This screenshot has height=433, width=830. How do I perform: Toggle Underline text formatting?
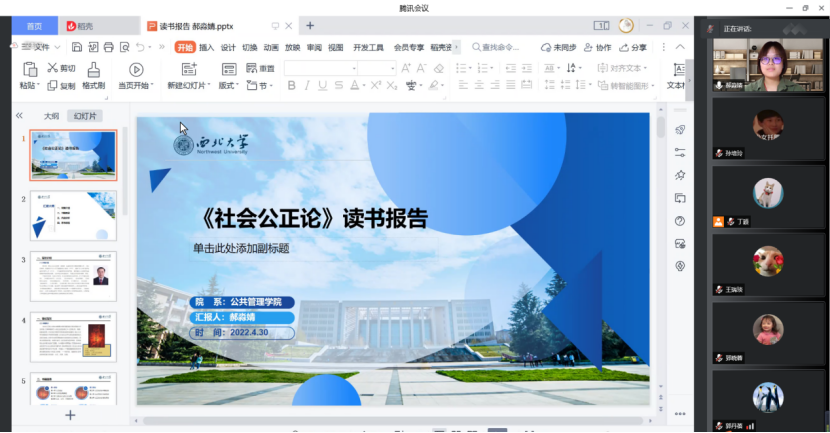(322, 86)
